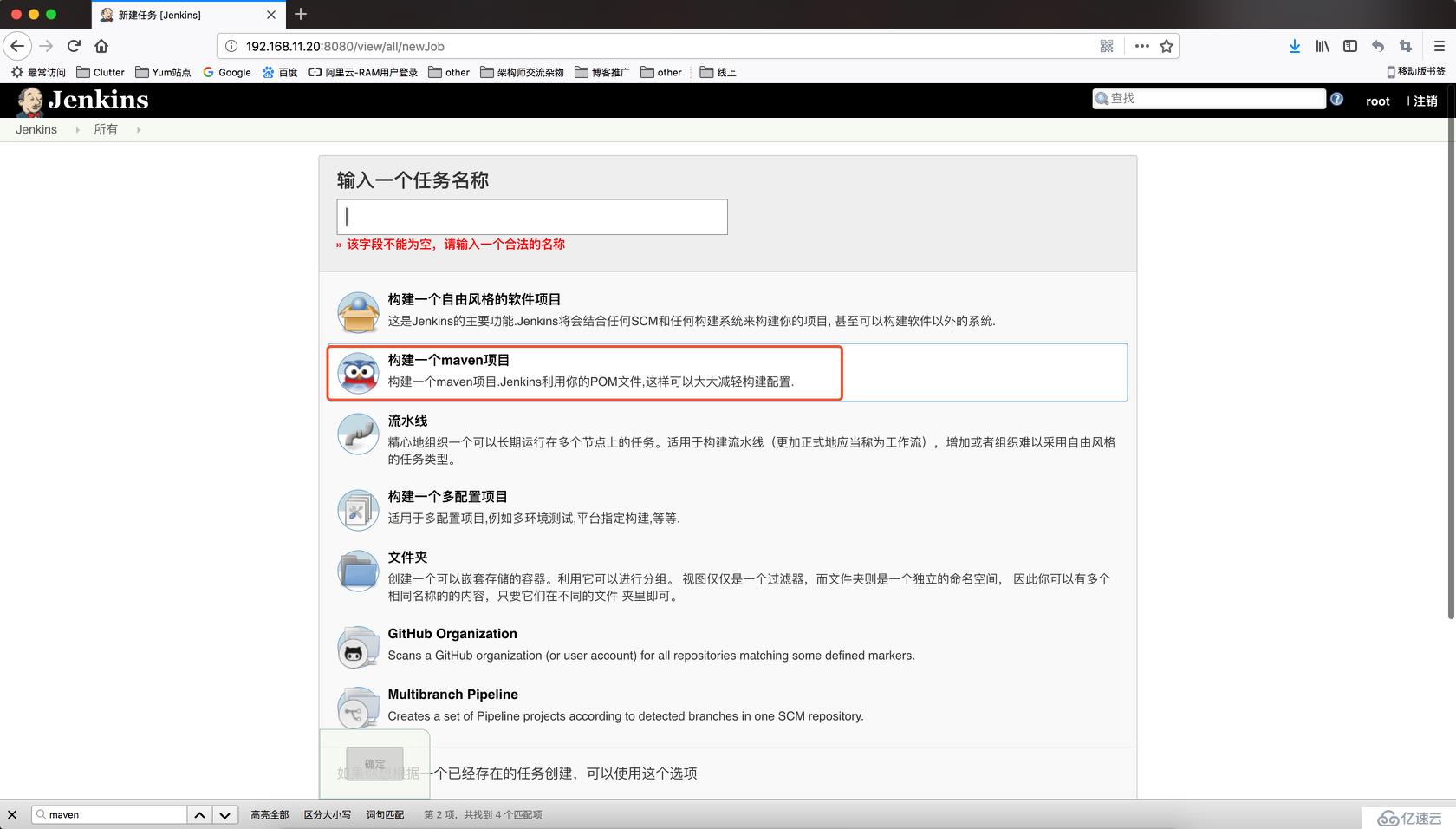Open the Yum站点 bookmarks folder
Viewport: 1456px width, 829px height.
(163, 72)
